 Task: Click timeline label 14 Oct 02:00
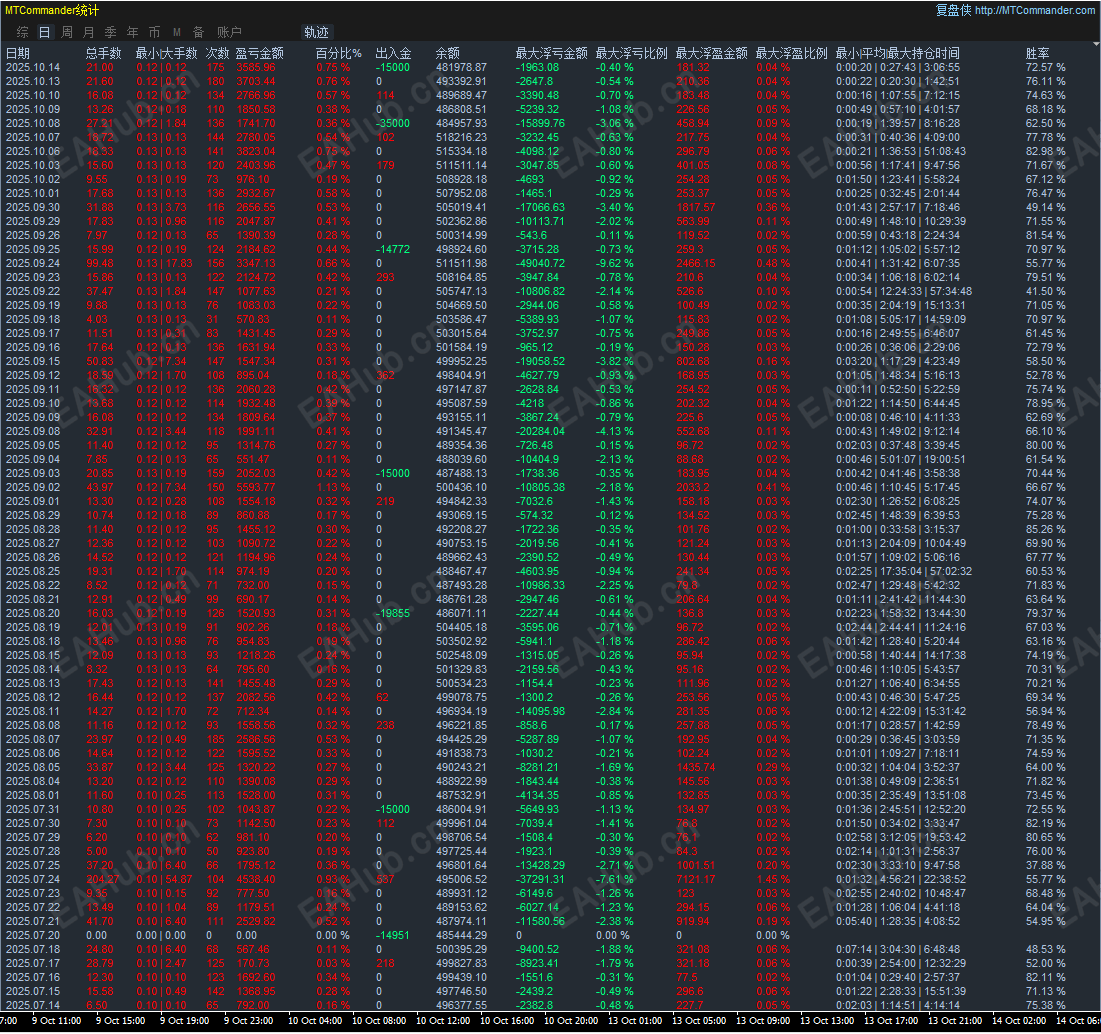pyautogui.click(x=1019, y=1021)
